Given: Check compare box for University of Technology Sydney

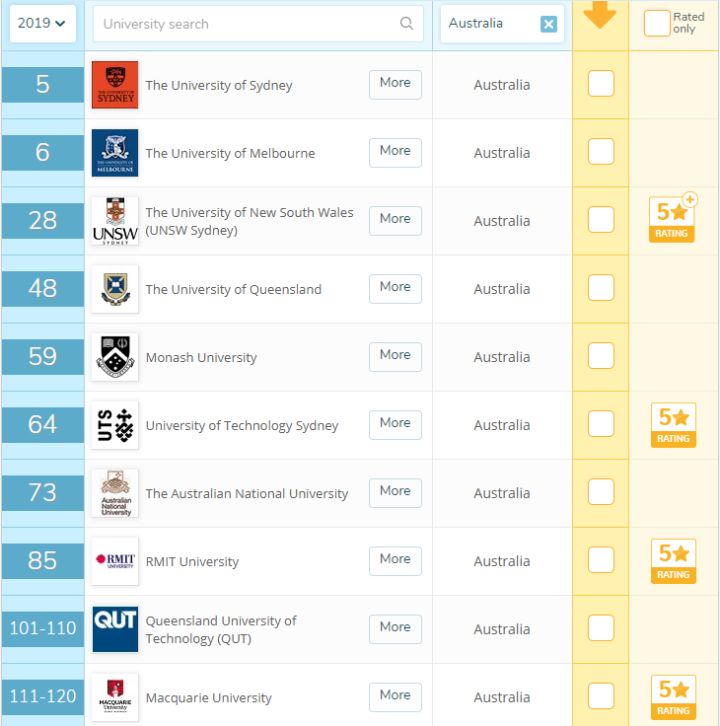Looking at the screenshot, I should pos(601,424).
